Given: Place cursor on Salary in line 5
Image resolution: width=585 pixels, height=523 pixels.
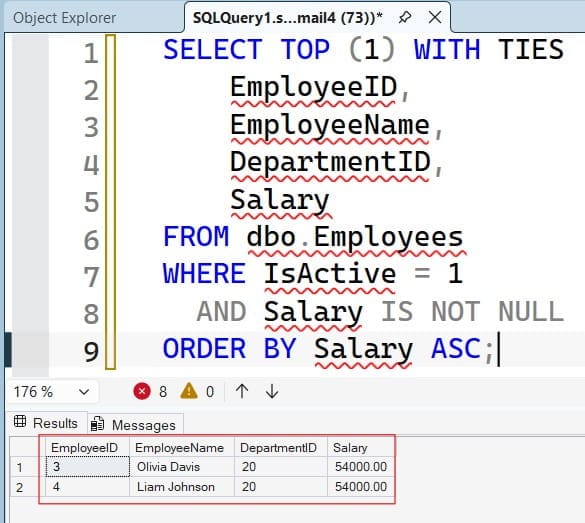Looking at the screenshot, I should [280, 201].
